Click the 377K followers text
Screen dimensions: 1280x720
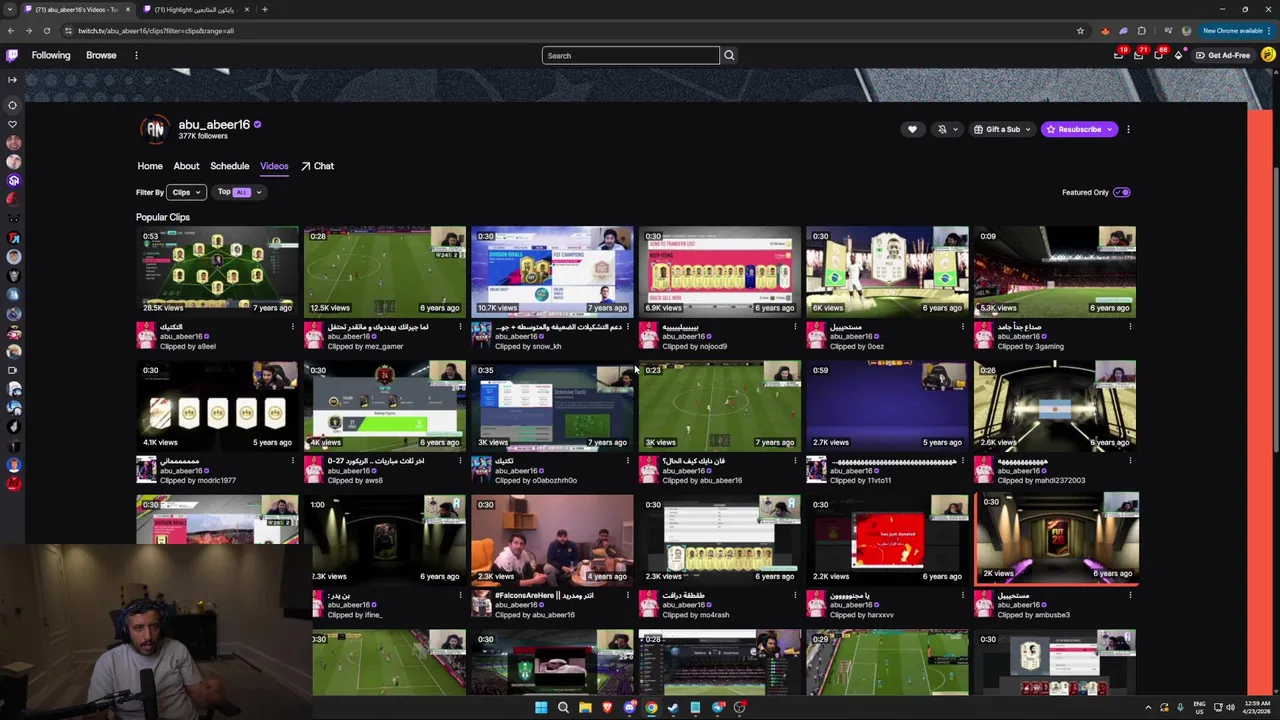pos(203,136)
